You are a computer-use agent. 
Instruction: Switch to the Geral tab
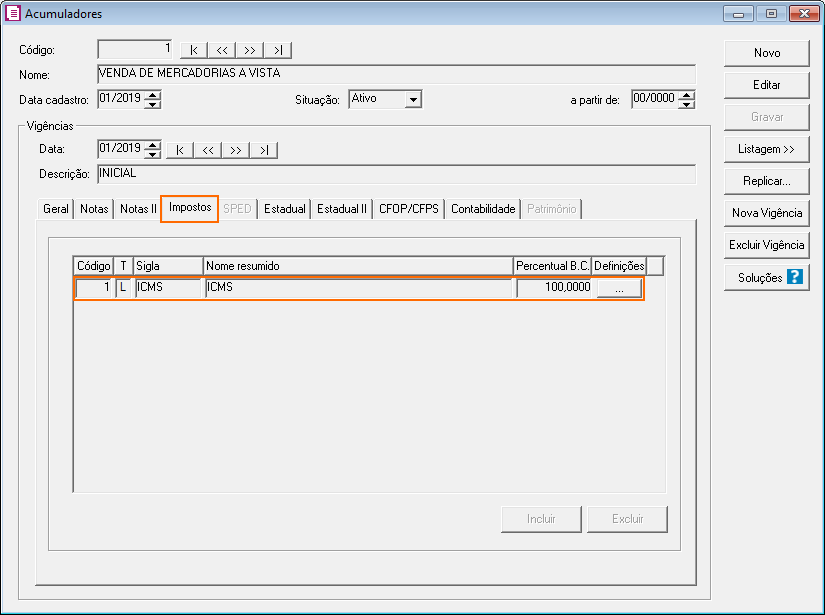(x=56, y=209)
